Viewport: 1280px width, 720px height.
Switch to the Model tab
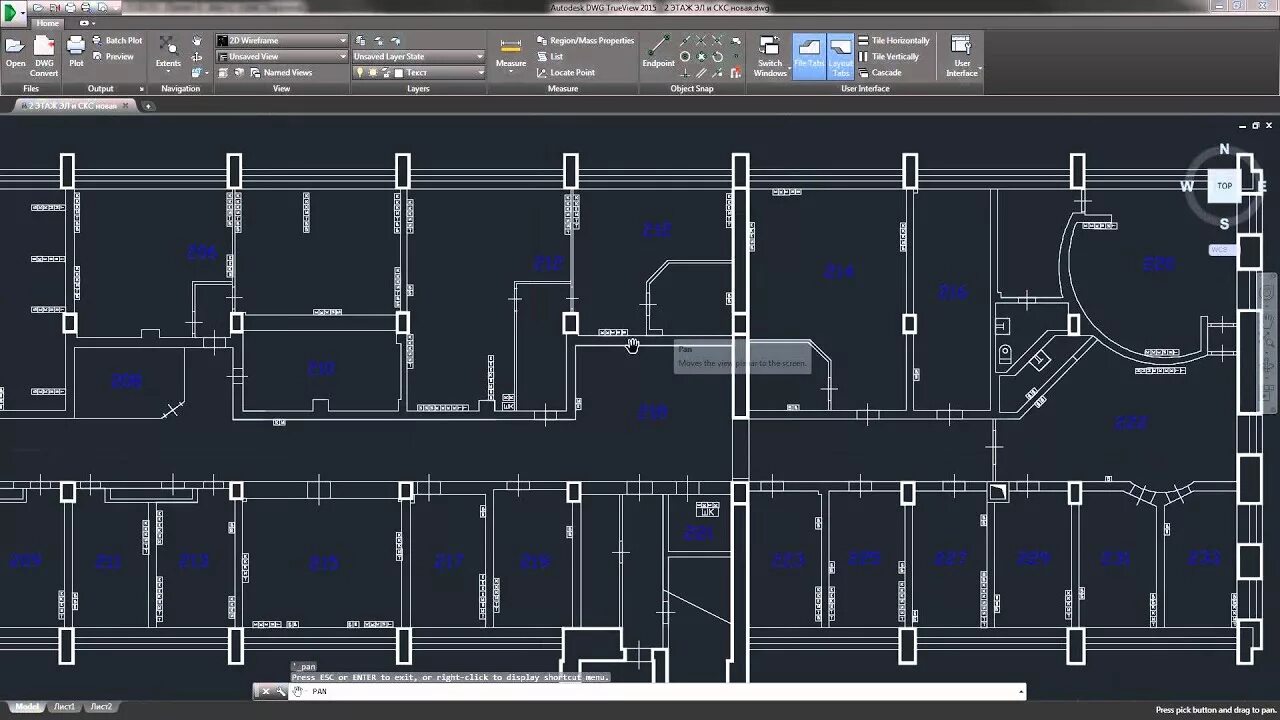[x=28, y=707]
